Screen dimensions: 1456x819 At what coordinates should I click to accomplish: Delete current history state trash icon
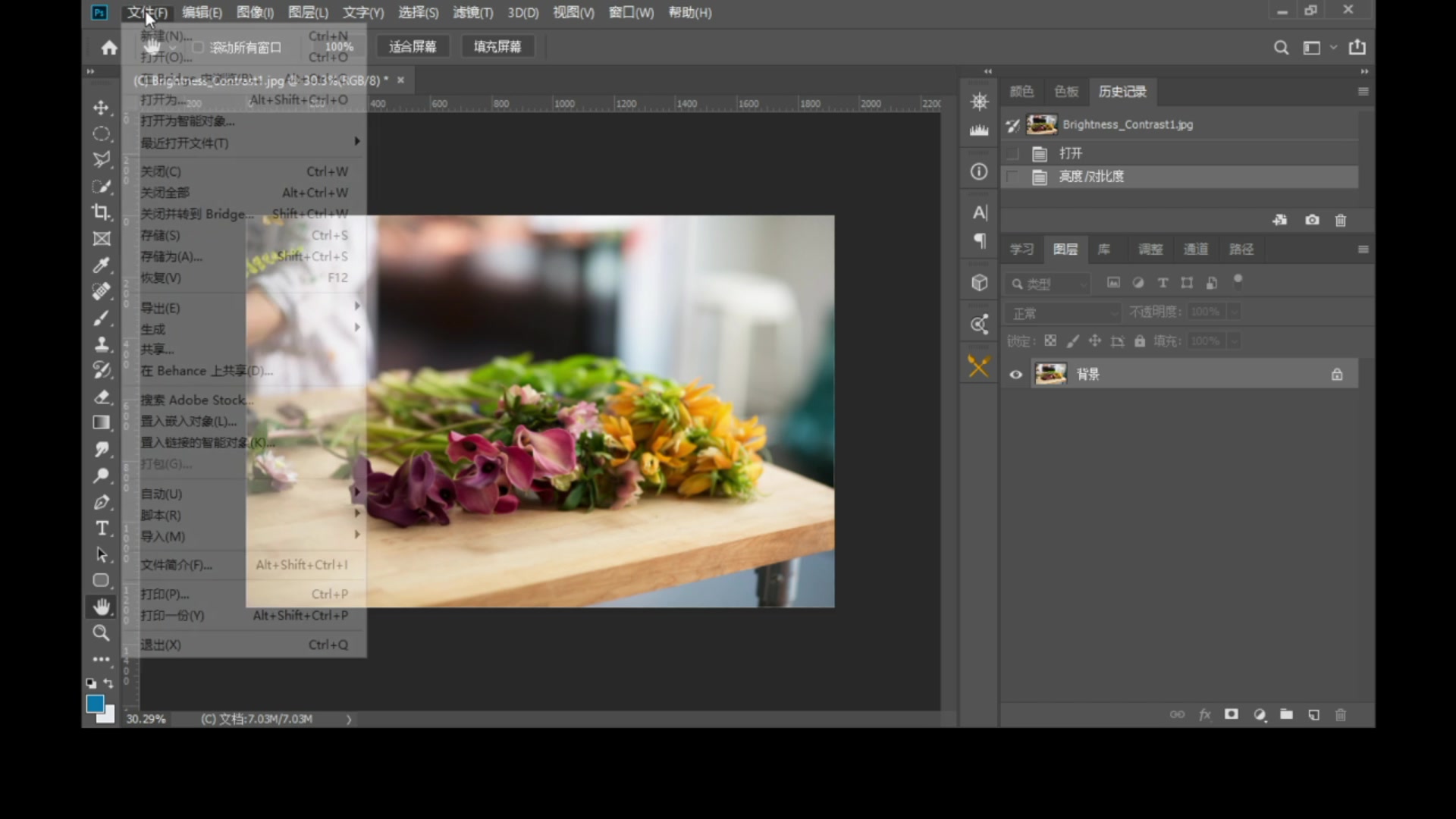pos(1341,220)
